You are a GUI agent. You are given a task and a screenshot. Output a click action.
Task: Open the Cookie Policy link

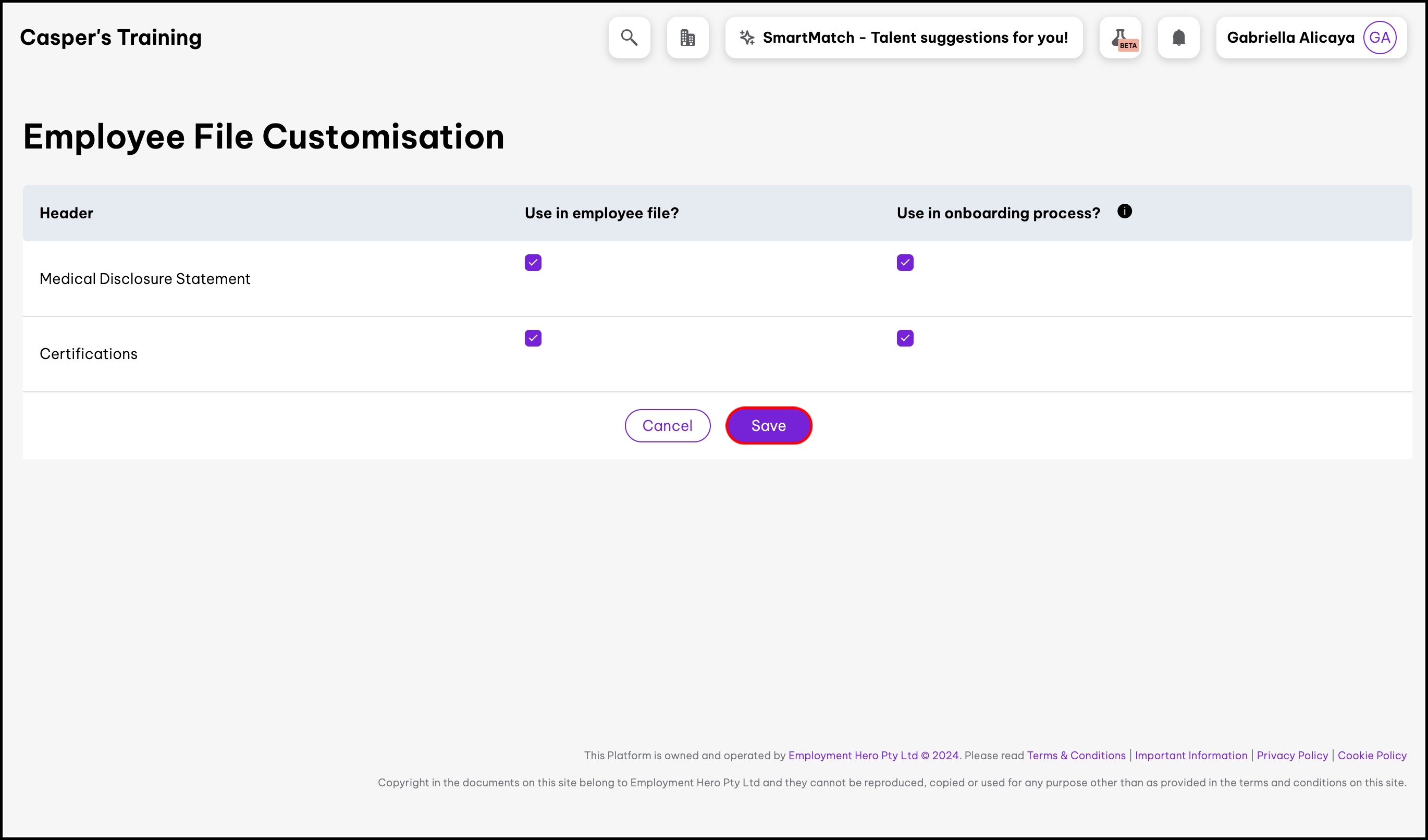tap(1371, 755)
